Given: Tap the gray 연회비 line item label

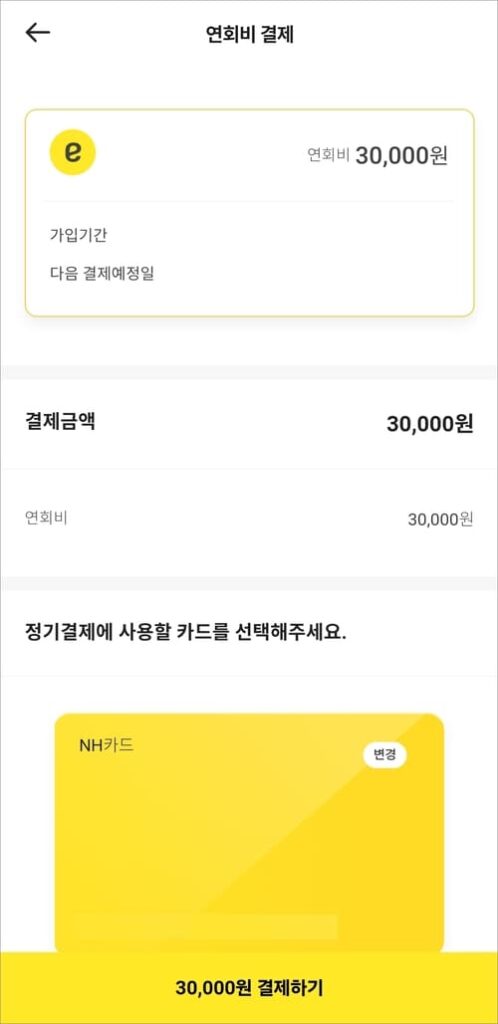Looking at the screenshot, I should click(x=46, y=519).
